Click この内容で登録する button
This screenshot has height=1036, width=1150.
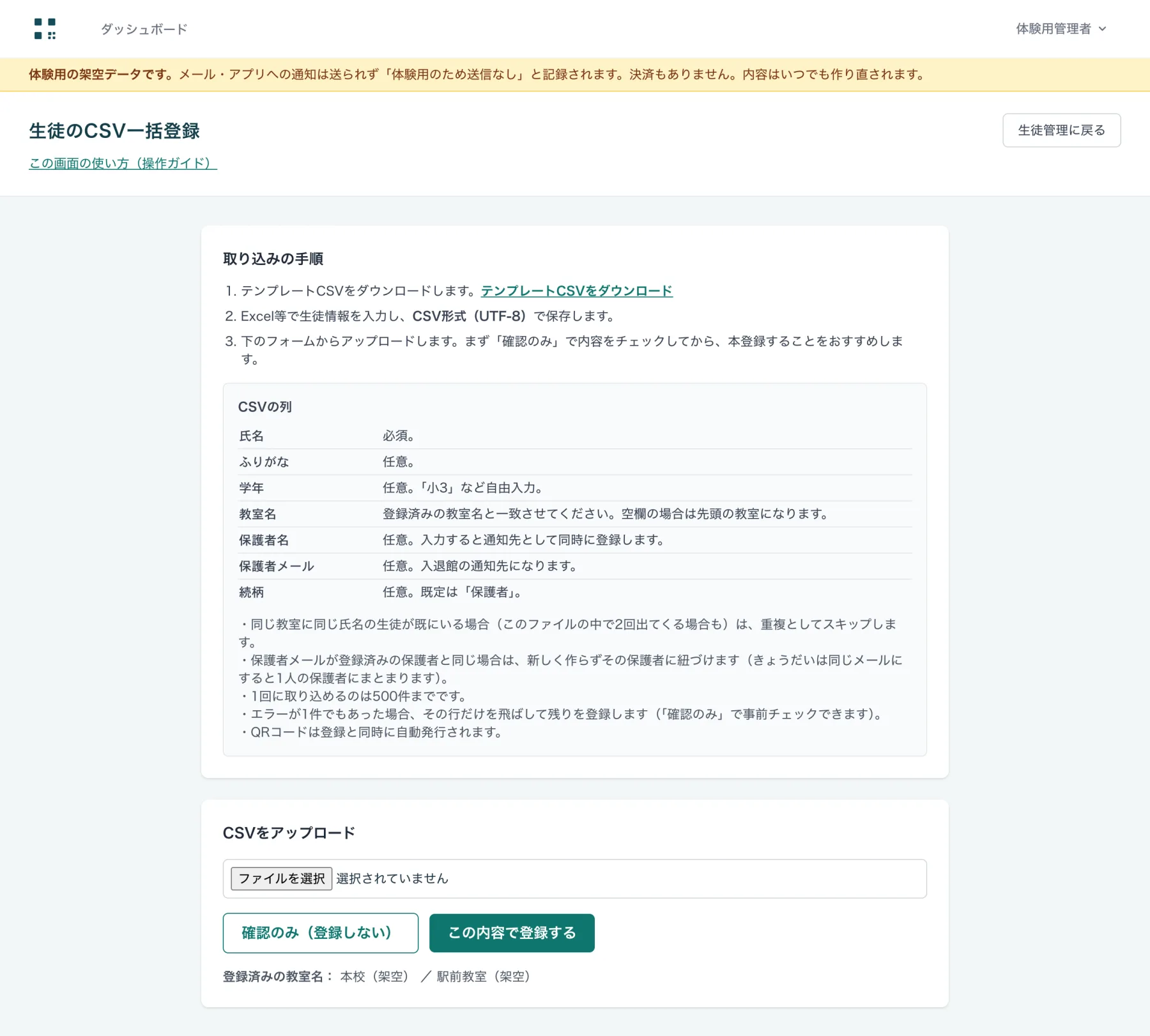point(512,933)
